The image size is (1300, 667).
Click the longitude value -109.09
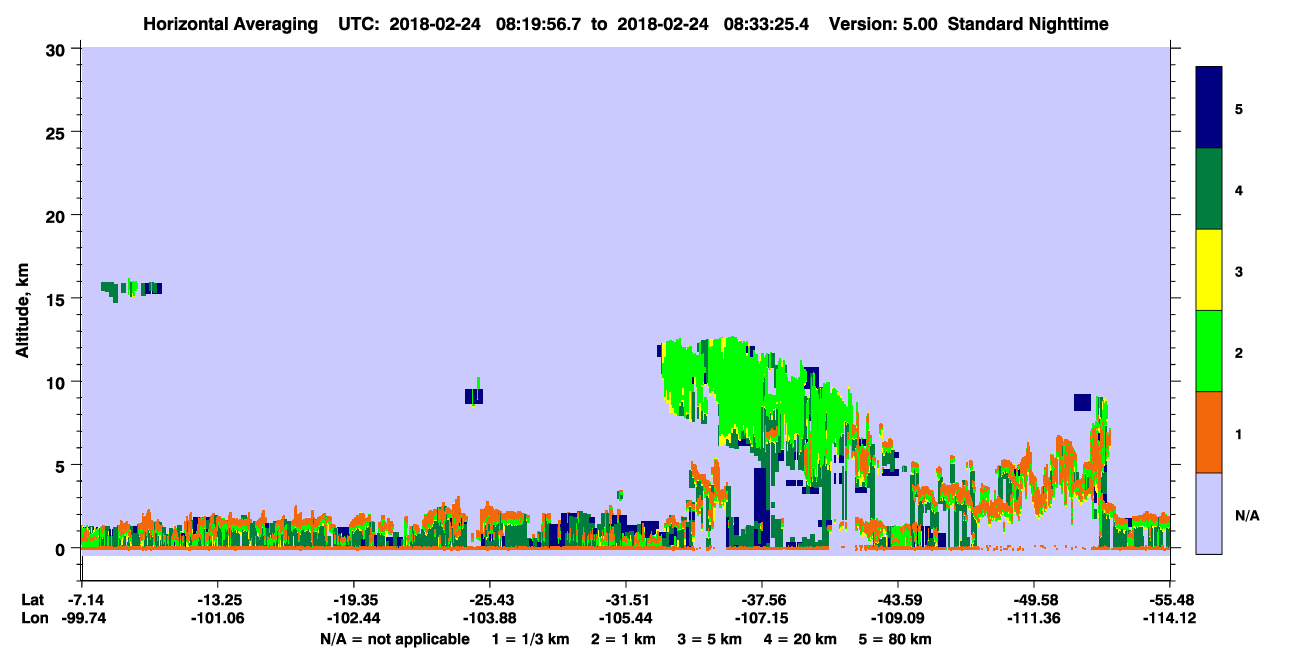pos(897,618)
